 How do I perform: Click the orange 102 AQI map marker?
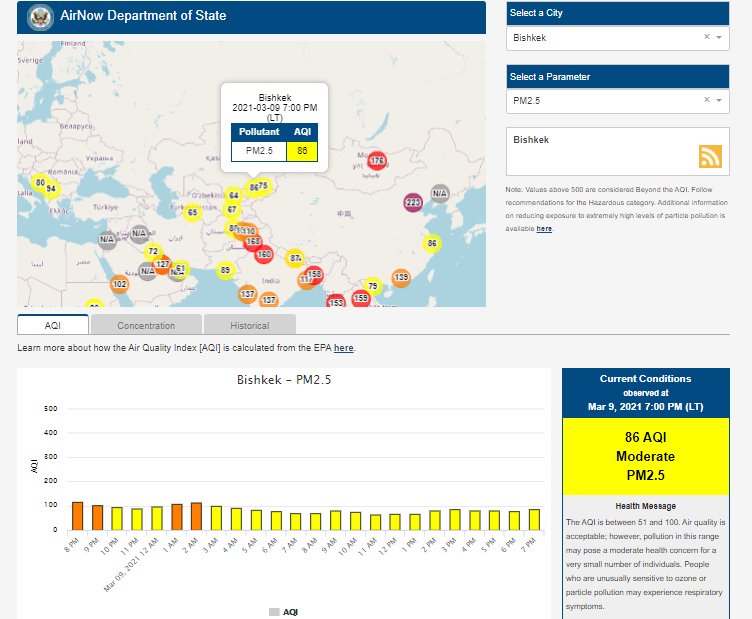pyautogui.click(x=120, y=285)
